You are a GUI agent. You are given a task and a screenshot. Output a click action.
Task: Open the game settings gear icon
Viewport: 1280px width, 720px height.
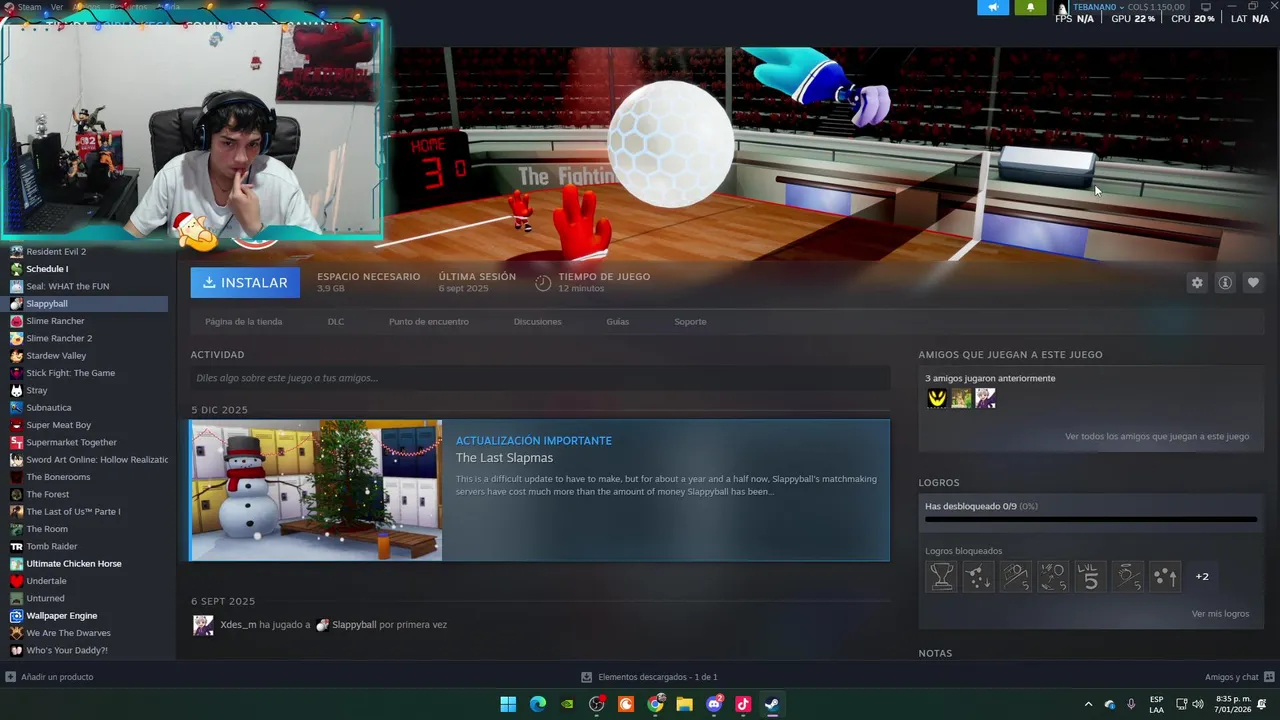coord(1197,283)
